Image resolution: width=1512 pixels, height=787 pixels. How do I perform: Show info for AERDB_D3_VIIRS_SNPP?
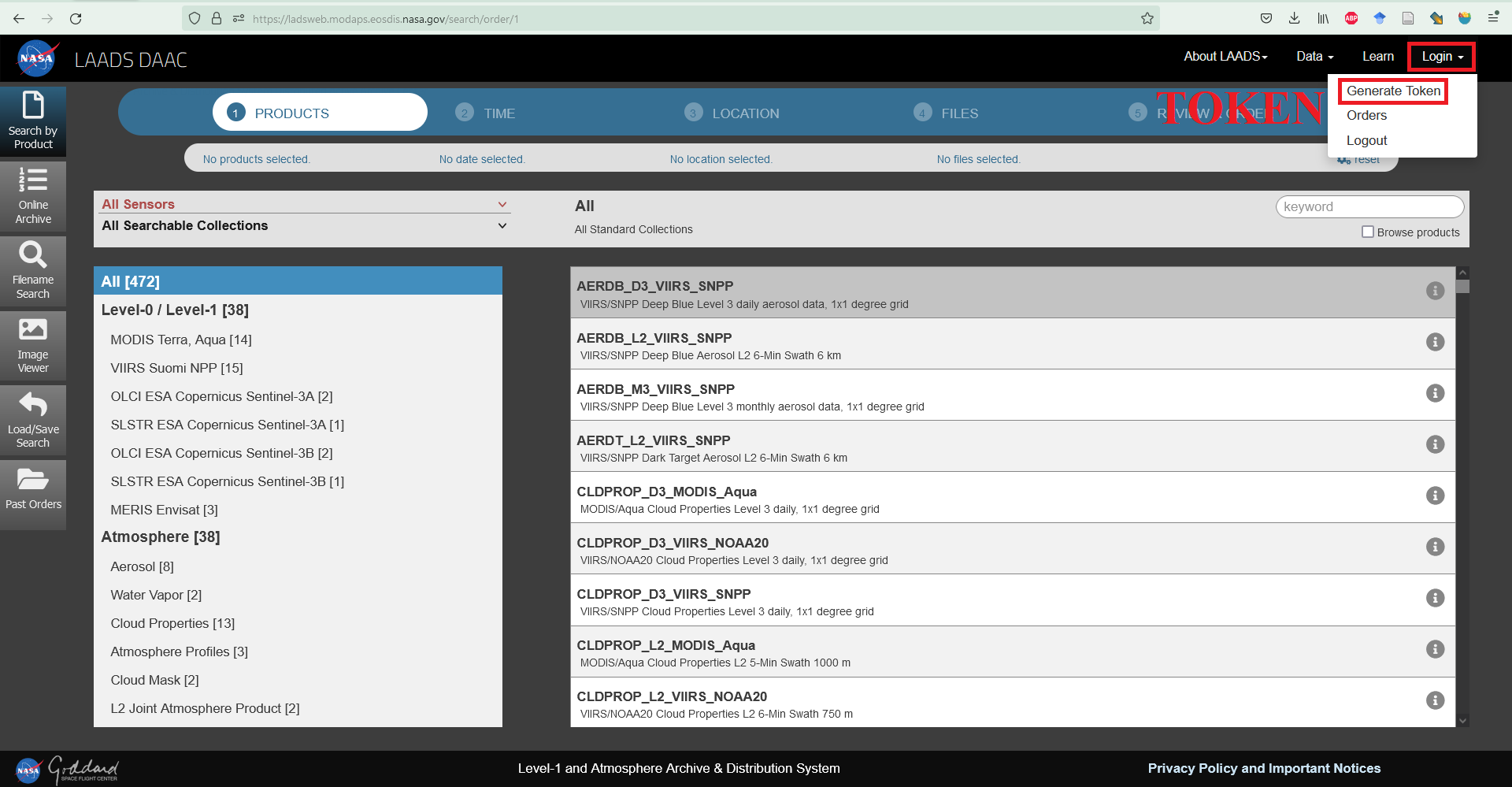[1435, 291]
